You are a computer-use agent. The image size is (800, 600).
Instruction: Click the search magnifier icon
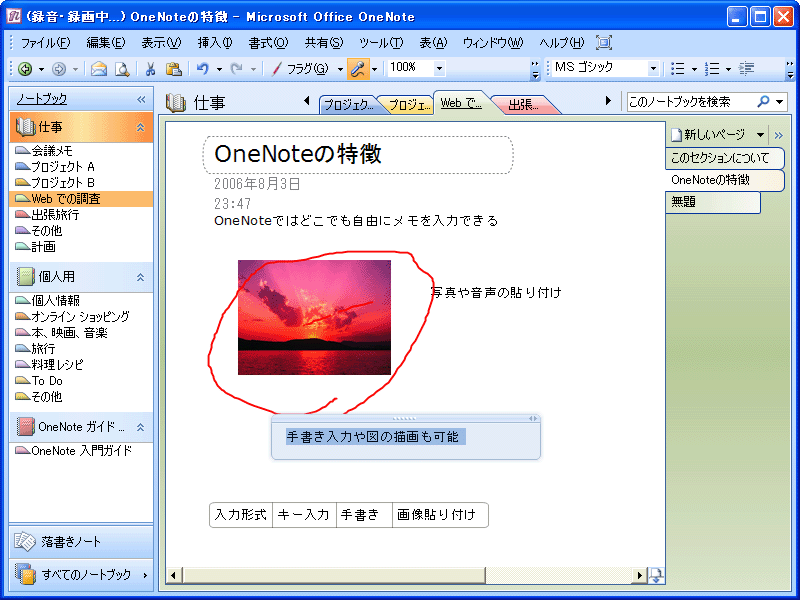[763, 102]
